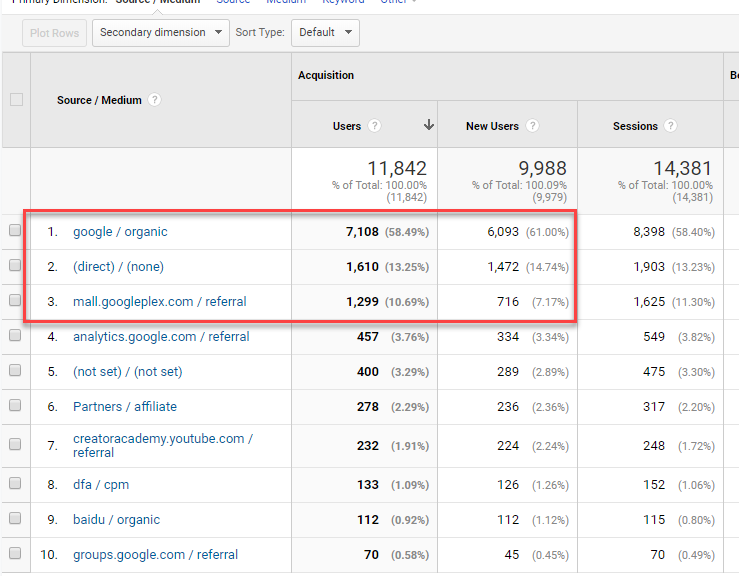739x576 pixels.
Task: Tick checkbox for baidu / organic row
Action: coord(15,518)
